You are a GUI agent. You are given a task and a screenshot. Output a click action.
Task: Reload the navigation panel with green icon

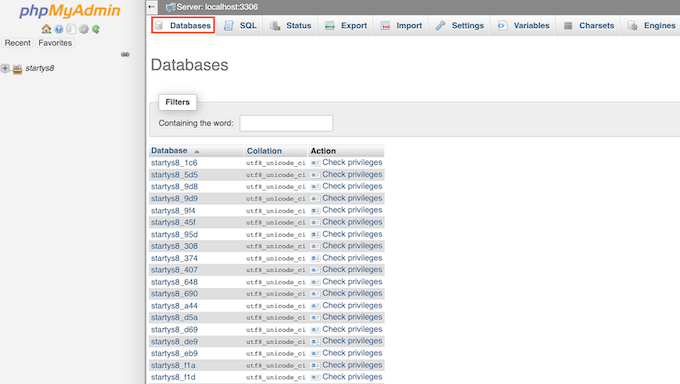[96, 29]
